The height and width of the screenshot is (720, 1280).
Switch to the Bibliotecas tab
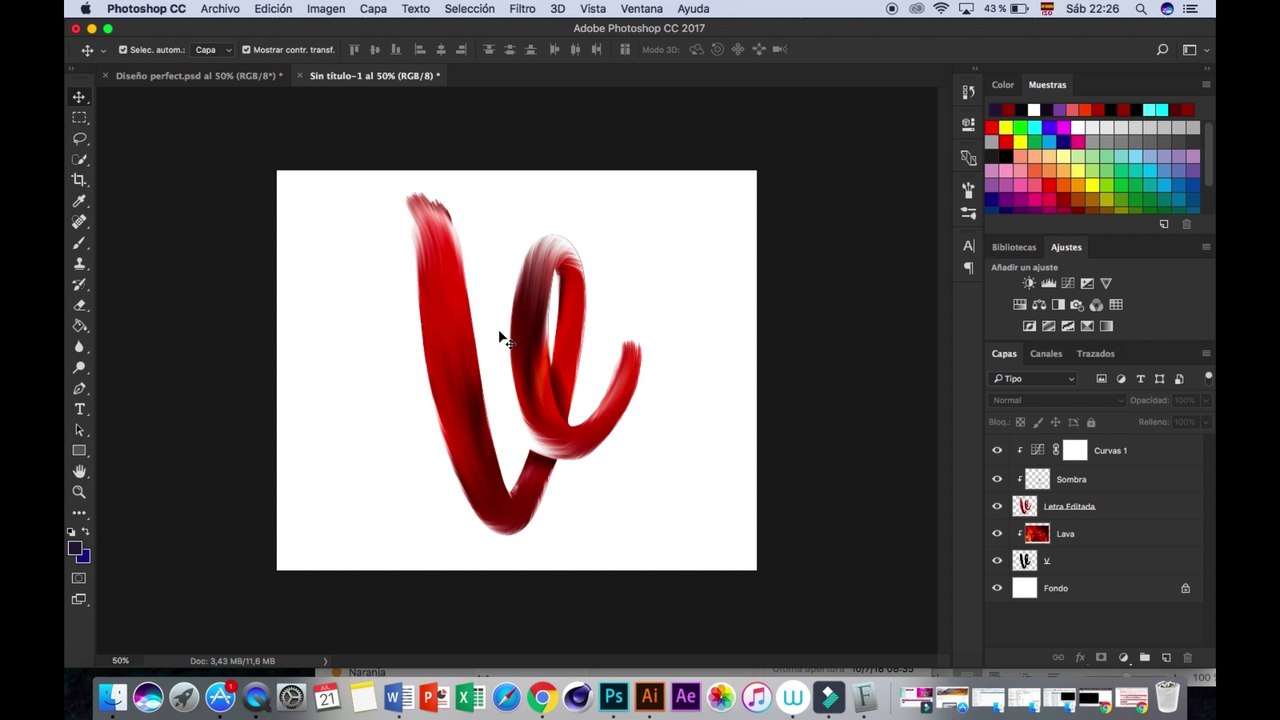[1014, 247]
